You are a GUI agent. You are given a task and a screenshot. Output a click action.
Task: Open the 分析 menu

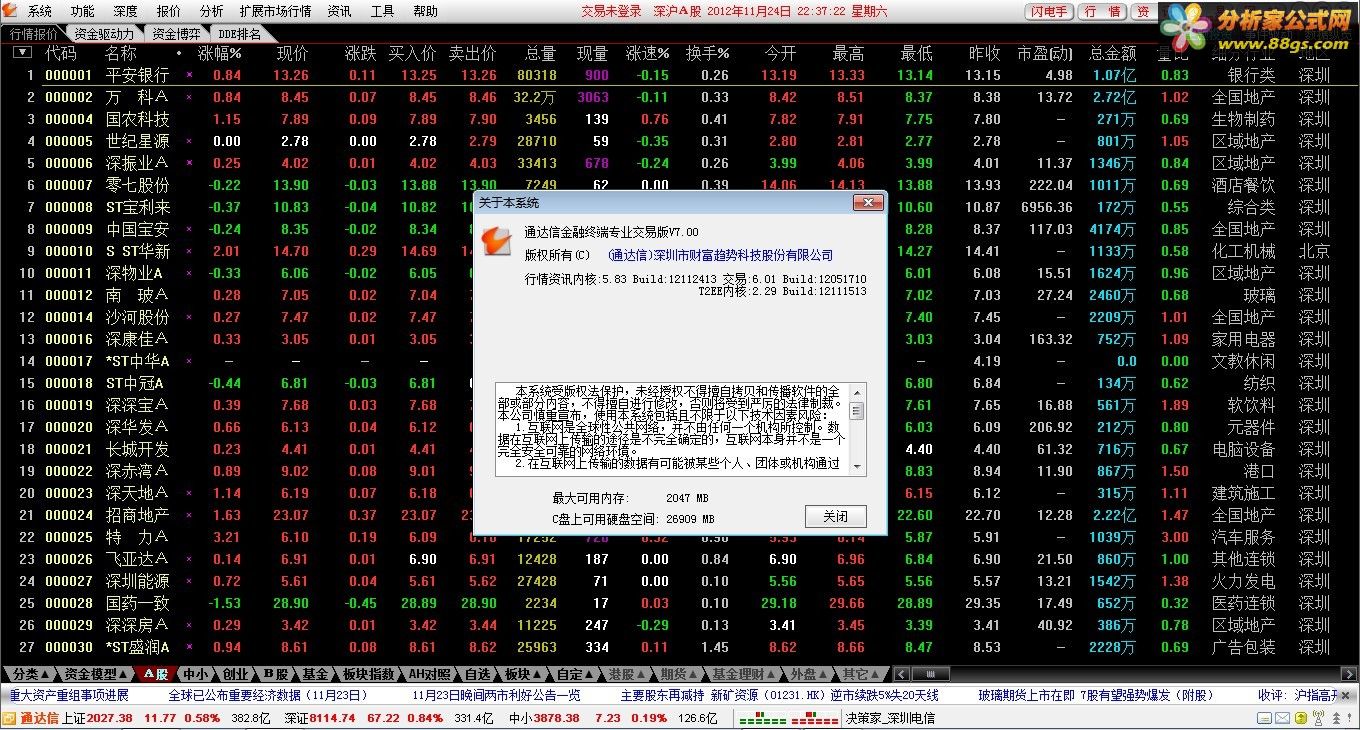point(211,12)
